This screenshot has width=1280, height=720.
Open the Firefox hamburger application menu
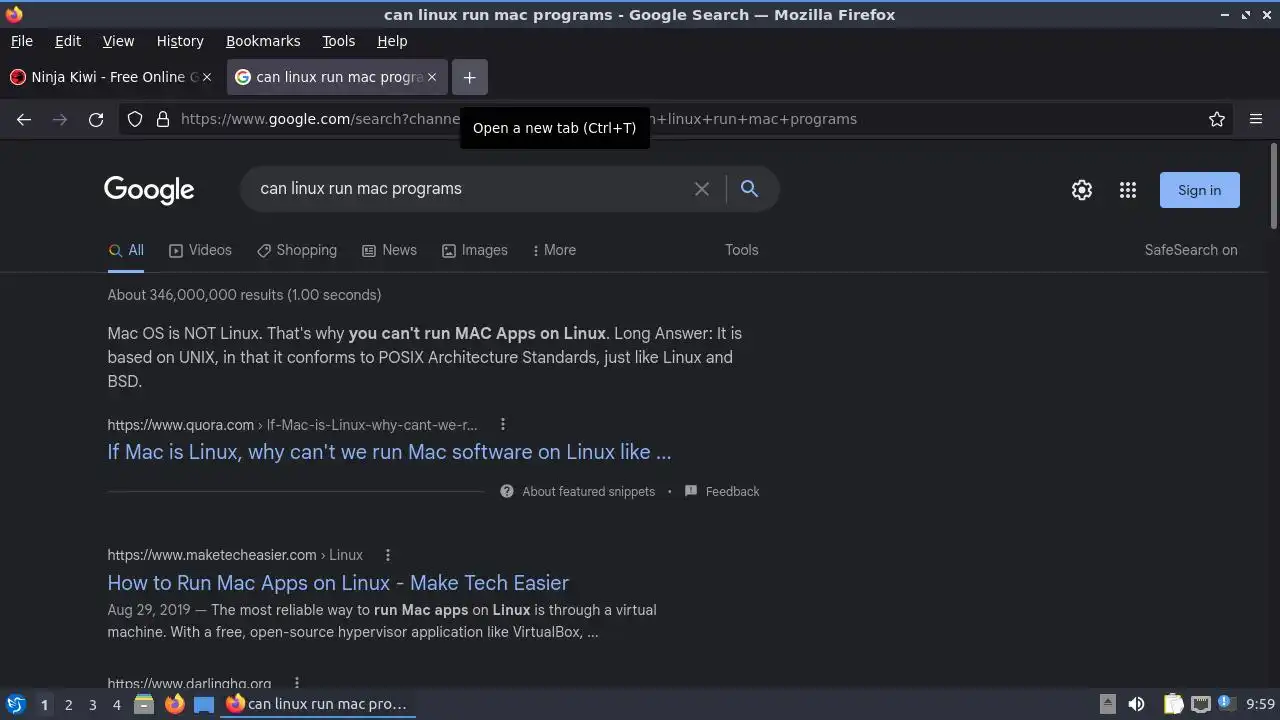pyautogui.click(x=1256, y=119)
